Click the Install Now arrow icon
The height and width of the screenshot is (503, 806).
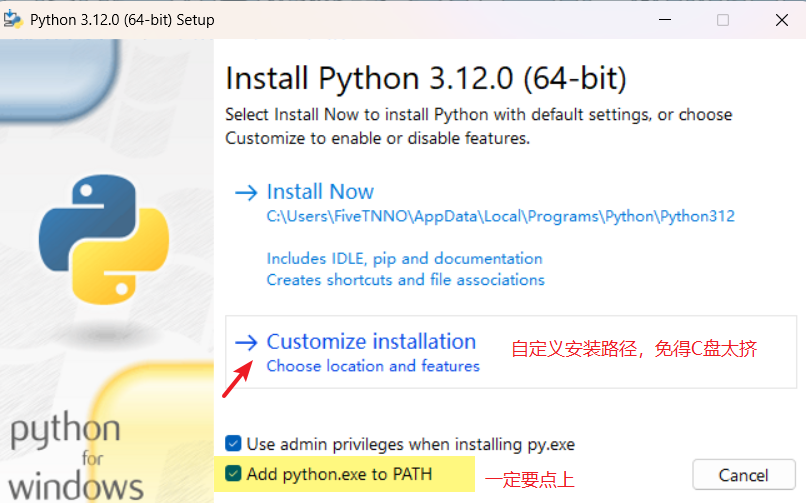(246, 193)
